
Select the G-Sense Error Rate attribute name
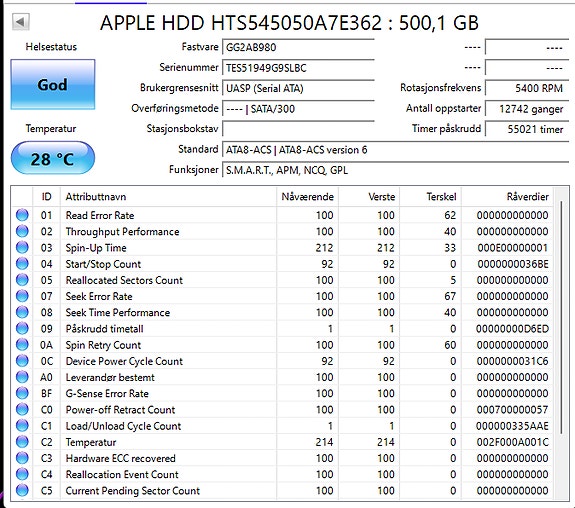point(107,394)
